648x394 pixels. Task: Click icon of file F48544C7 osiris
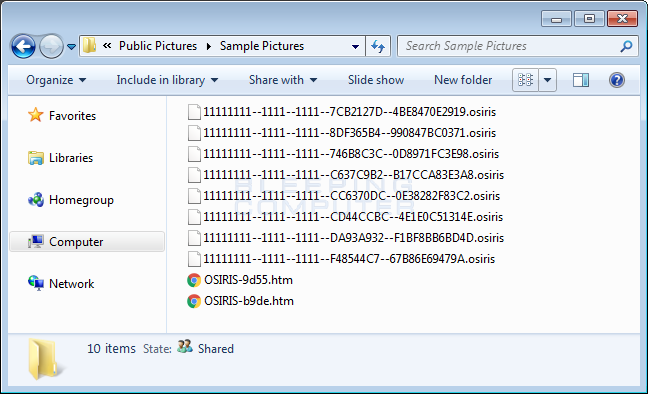[194, 259]
